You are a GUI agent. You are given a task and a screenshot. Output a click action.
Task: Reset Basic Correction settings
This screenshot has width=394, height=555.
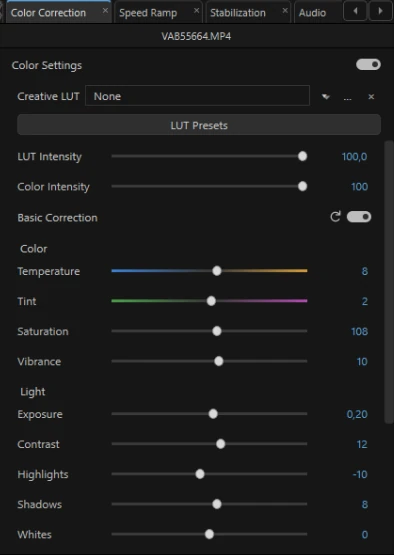(335, 216)
